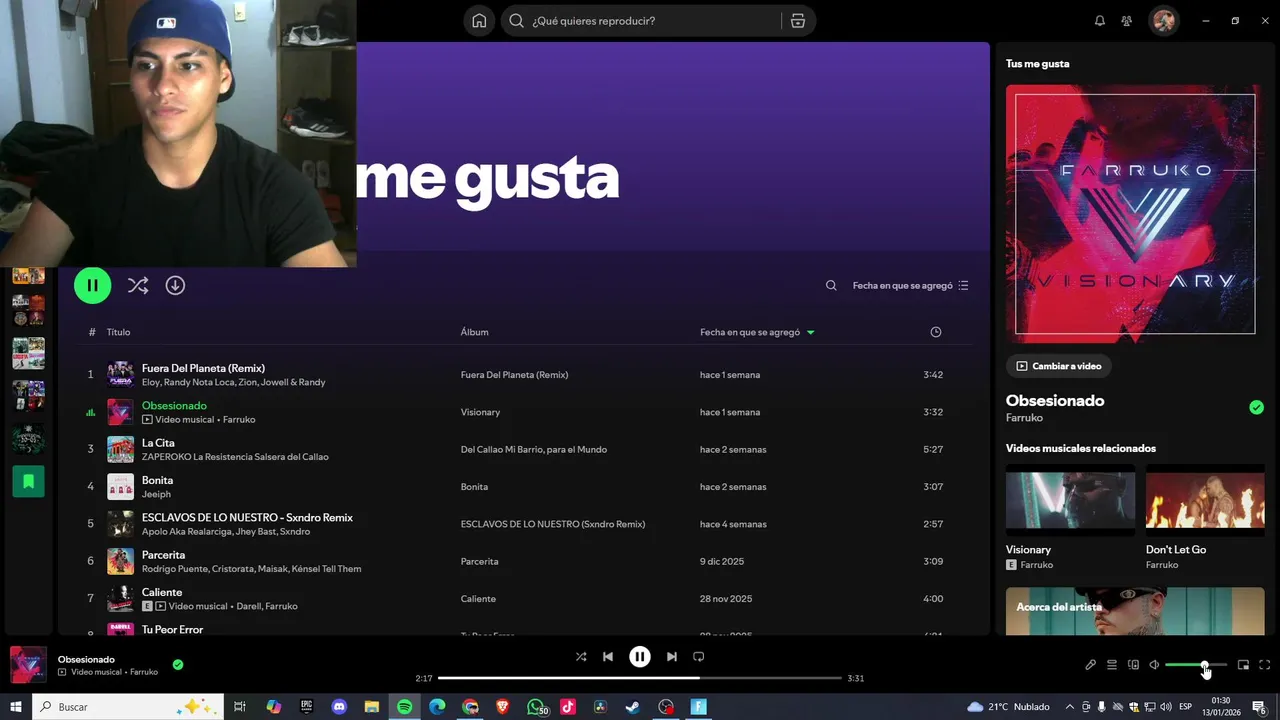Show hidden system tray icons
This screenshot has height=720, width=1280.
[x=1070, y=707]
